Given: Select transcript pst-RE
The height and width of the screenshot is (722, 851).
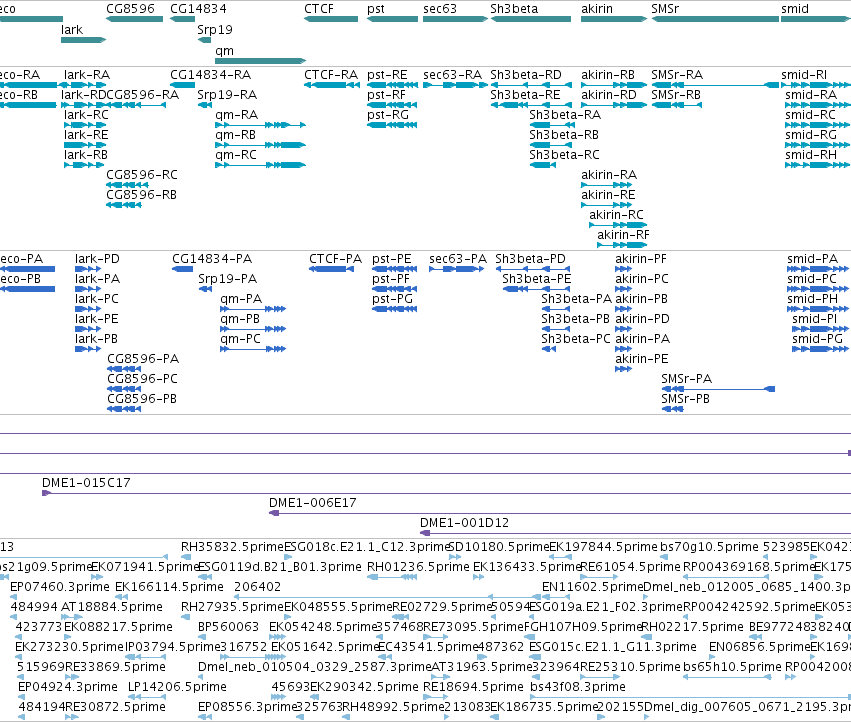Looking at the screenshot, I should point(387,75).
